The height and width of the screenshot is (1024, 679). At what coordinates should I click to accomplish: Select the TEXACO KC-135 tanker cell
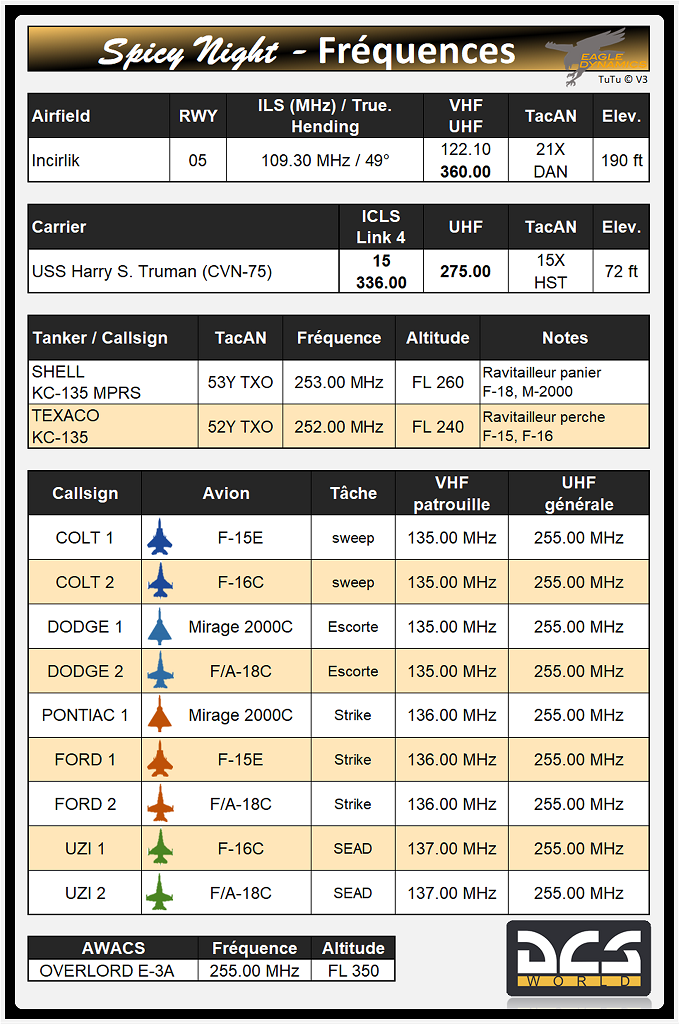click(113, 426)
